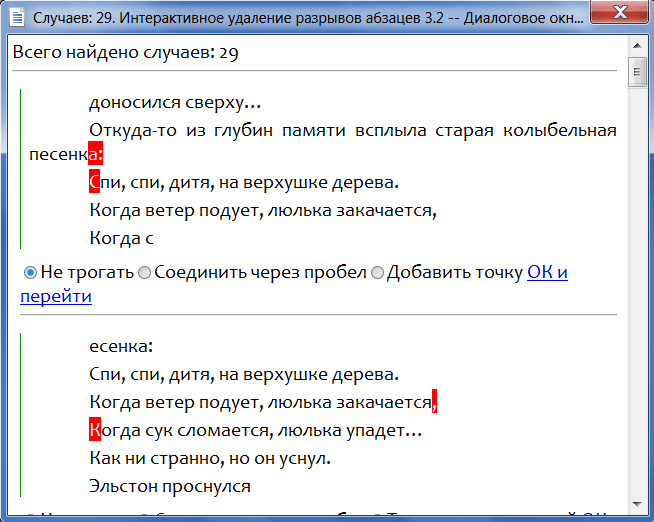Viewport: 654px width, 522px height.
Task: Click the red highlighted comma after "закачается"
Action: point(435,402)
